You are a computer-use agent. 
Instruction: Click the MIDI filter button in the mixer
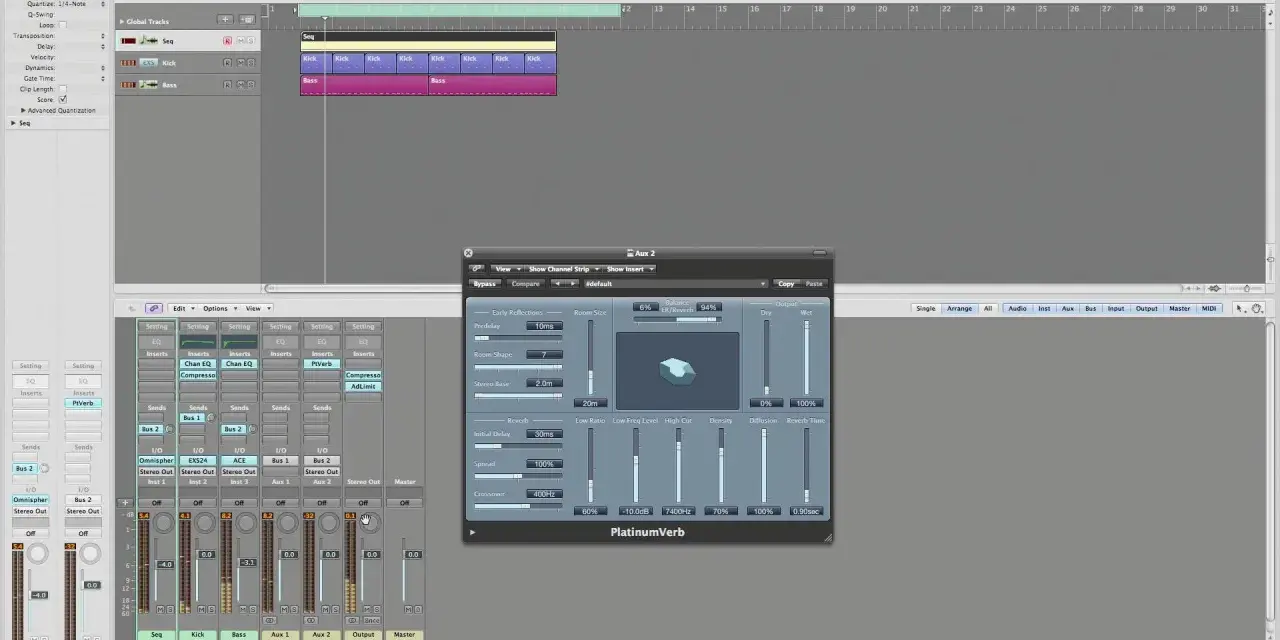point(1209,308)
